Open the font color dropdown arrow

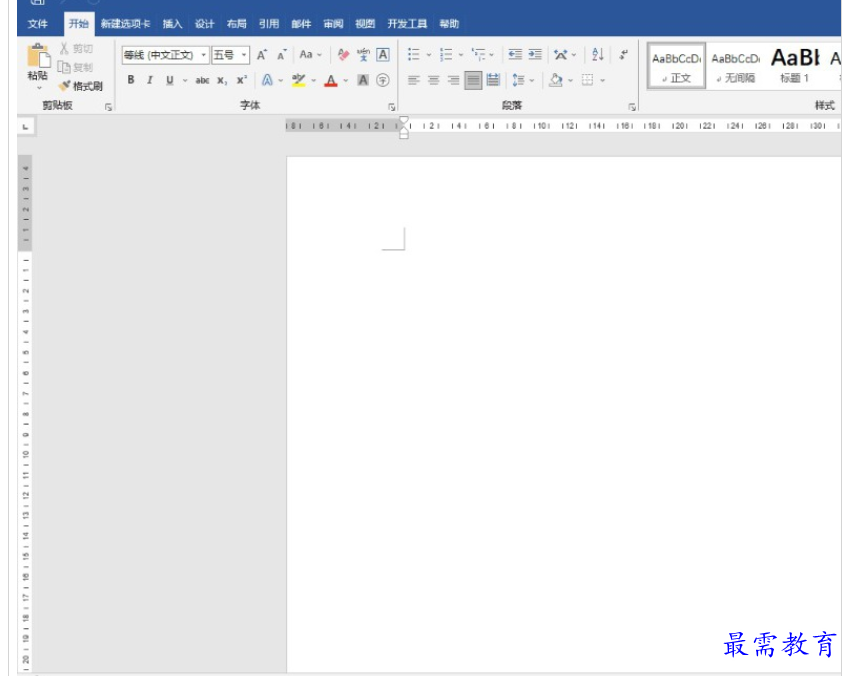[345, 80]
